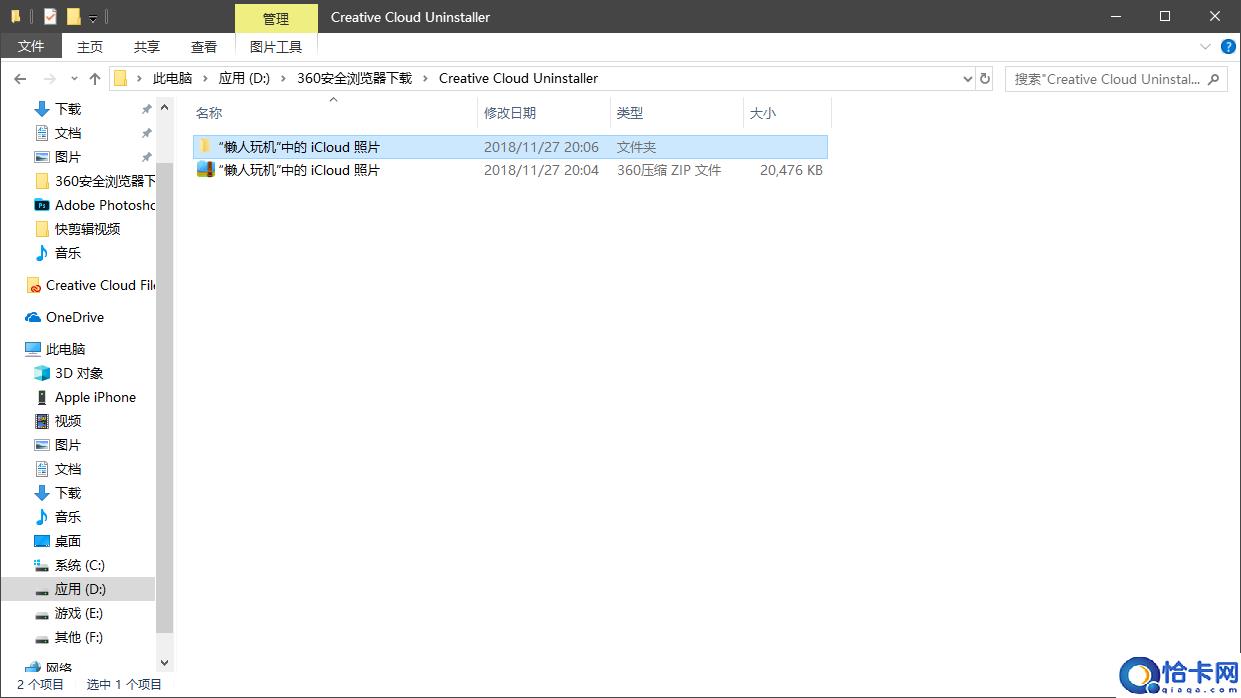Open the 文件 menu tab
The width and height of the screenshot is (1241, 698).
tap(31, 47)
